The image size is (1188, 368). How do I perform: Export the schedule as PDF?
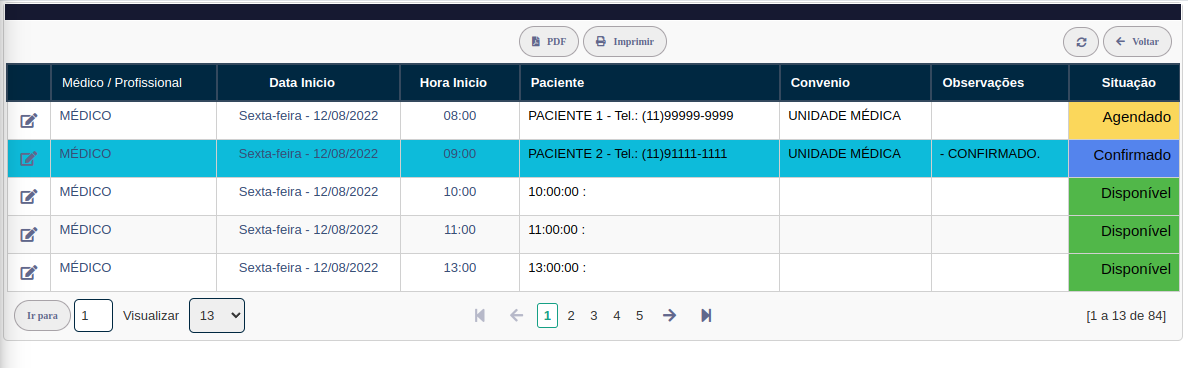[549, 42]
